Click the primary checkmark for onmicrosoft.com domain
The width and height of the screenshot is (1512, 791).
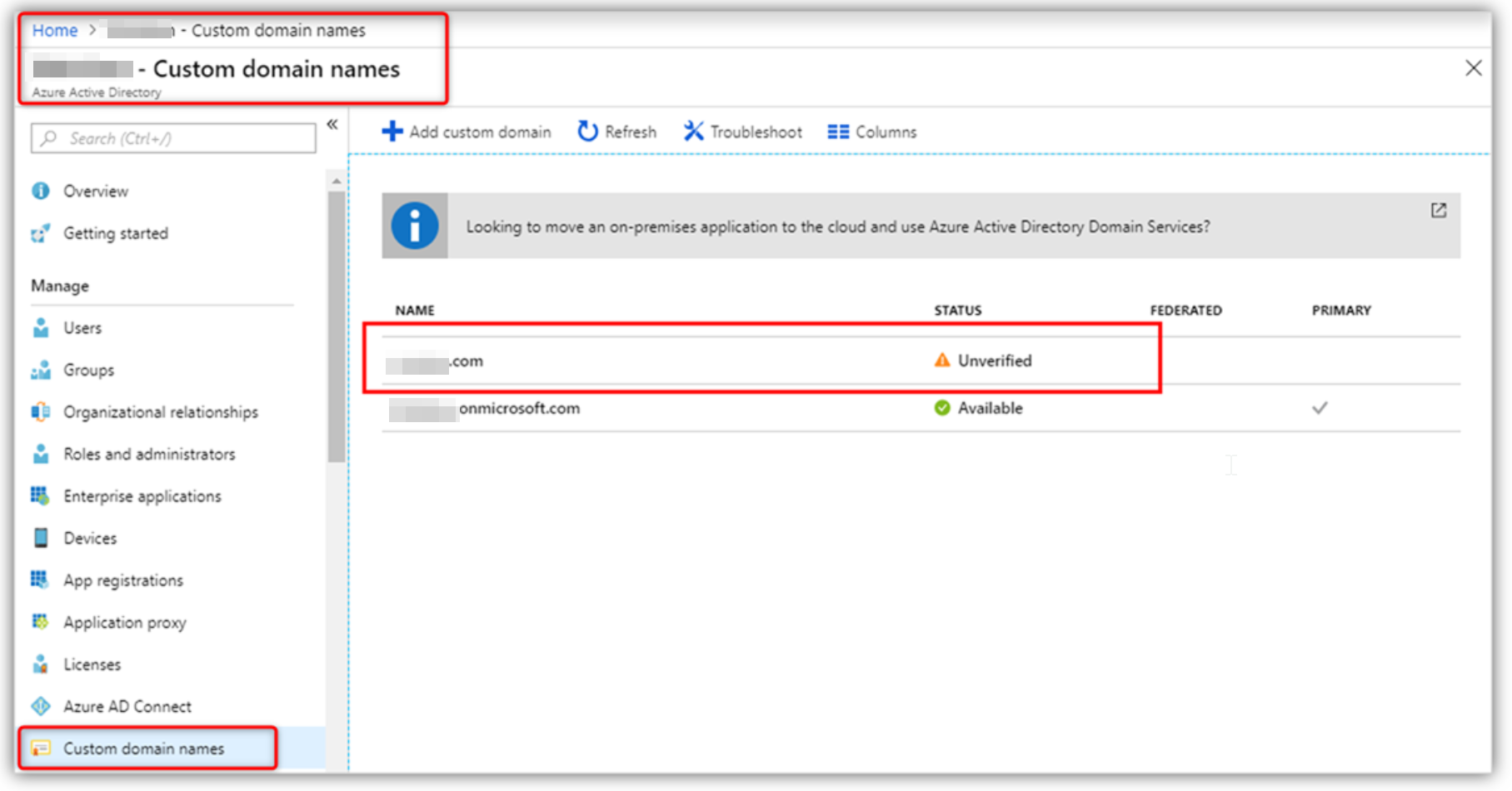point(1320,407)
